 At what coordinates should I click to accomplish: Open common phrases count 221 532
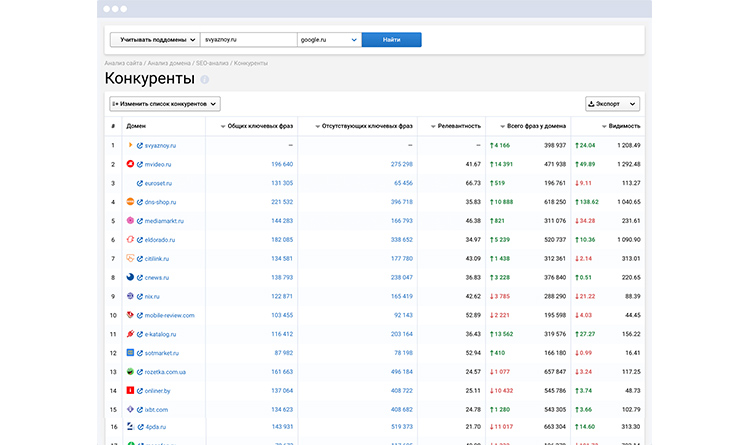click(282, 202)
